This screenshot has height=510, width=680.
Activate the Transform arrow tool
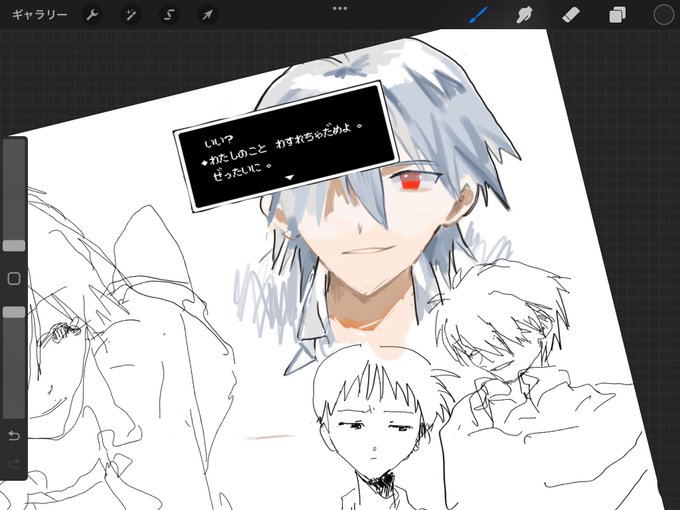tap(208, 15)
